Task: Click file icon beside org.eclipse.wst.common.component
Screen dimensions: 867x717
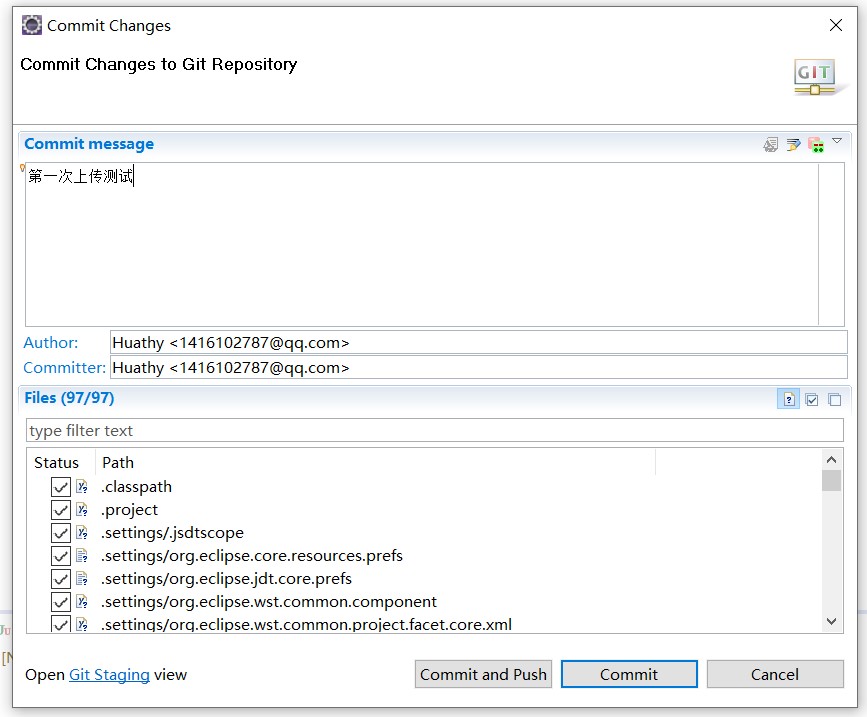Action: coord(82,601)
